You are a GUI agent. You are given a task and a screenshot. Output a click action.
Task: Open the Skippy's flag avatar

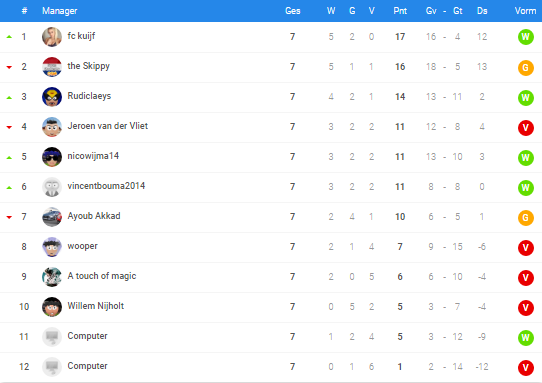(52, 67)
